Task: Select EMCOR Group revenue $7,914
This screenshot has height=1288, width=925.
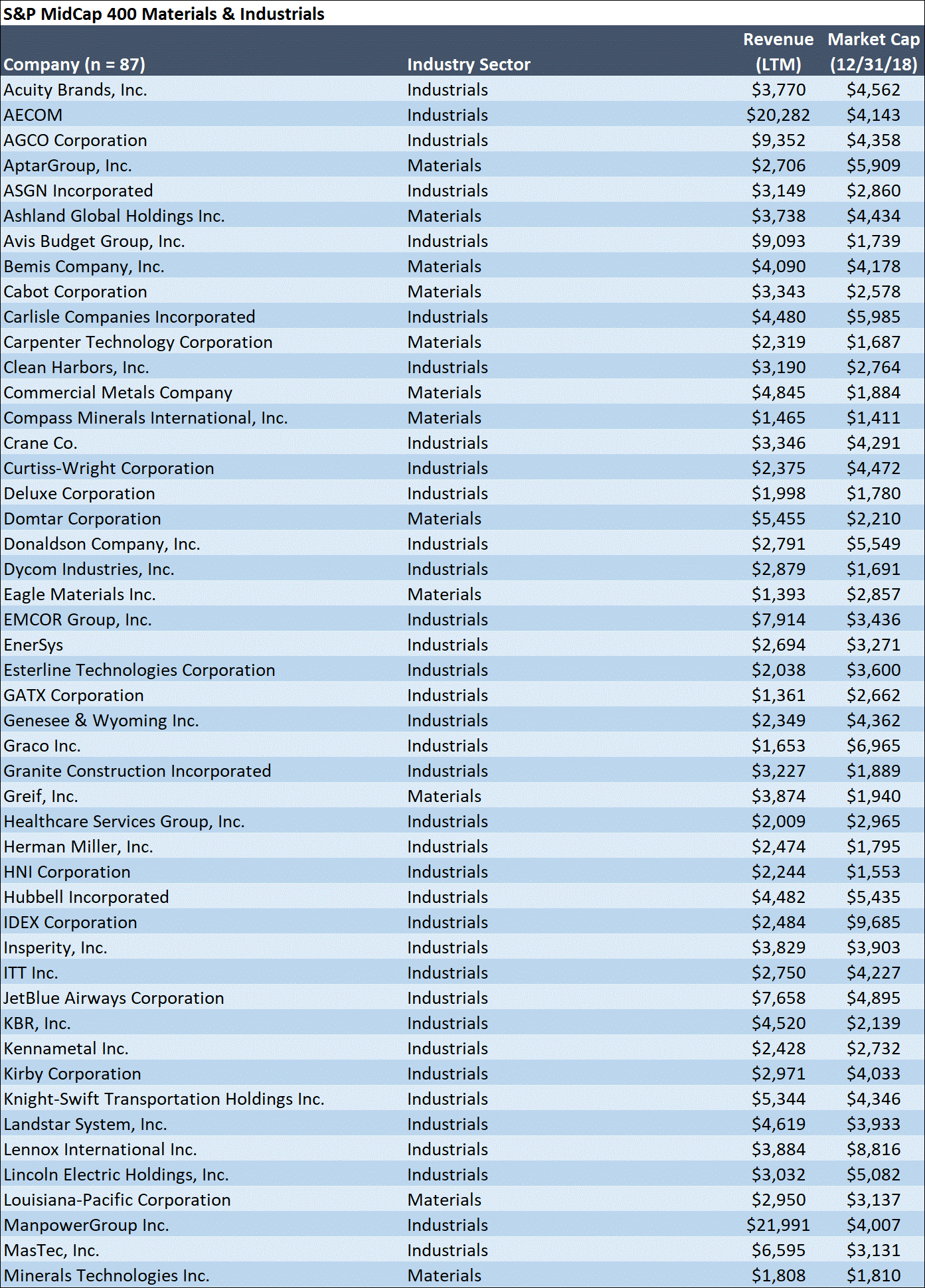Action: pos(778,619)
